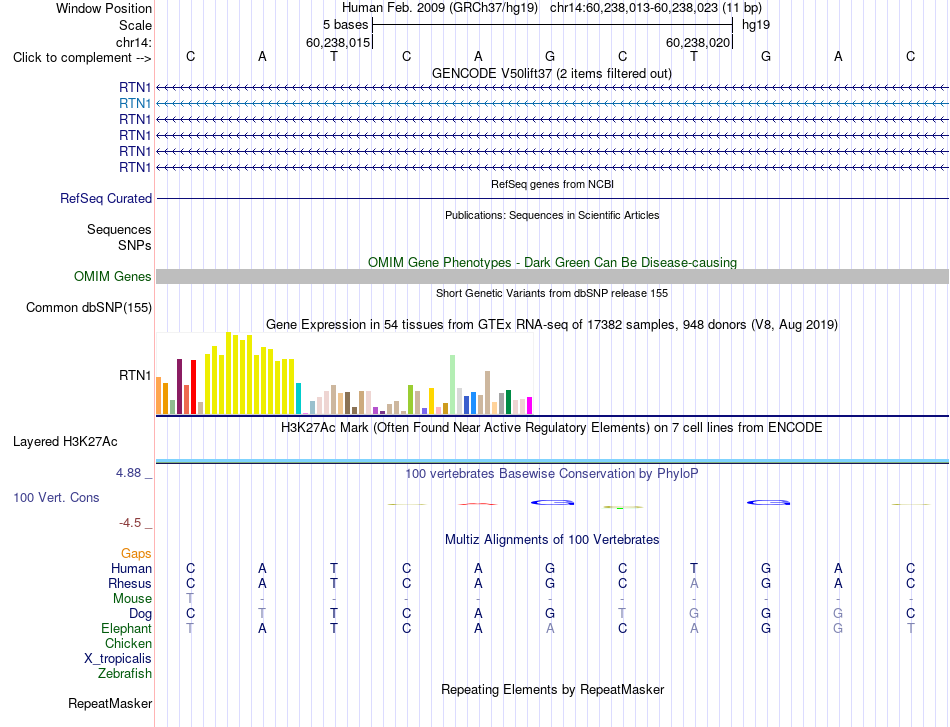Image resolution: width=950 pixels, height=727 pixels.
Task: Click the SNPs publications track label
Action: 135,245
